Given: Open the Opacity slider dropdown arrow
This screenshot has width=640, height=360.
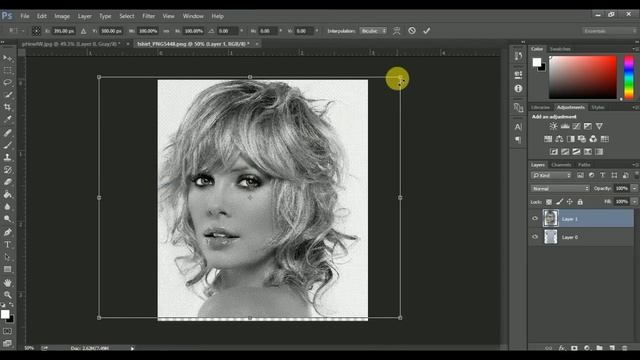Looking at the screenshot, I should (x=634, y=189).
